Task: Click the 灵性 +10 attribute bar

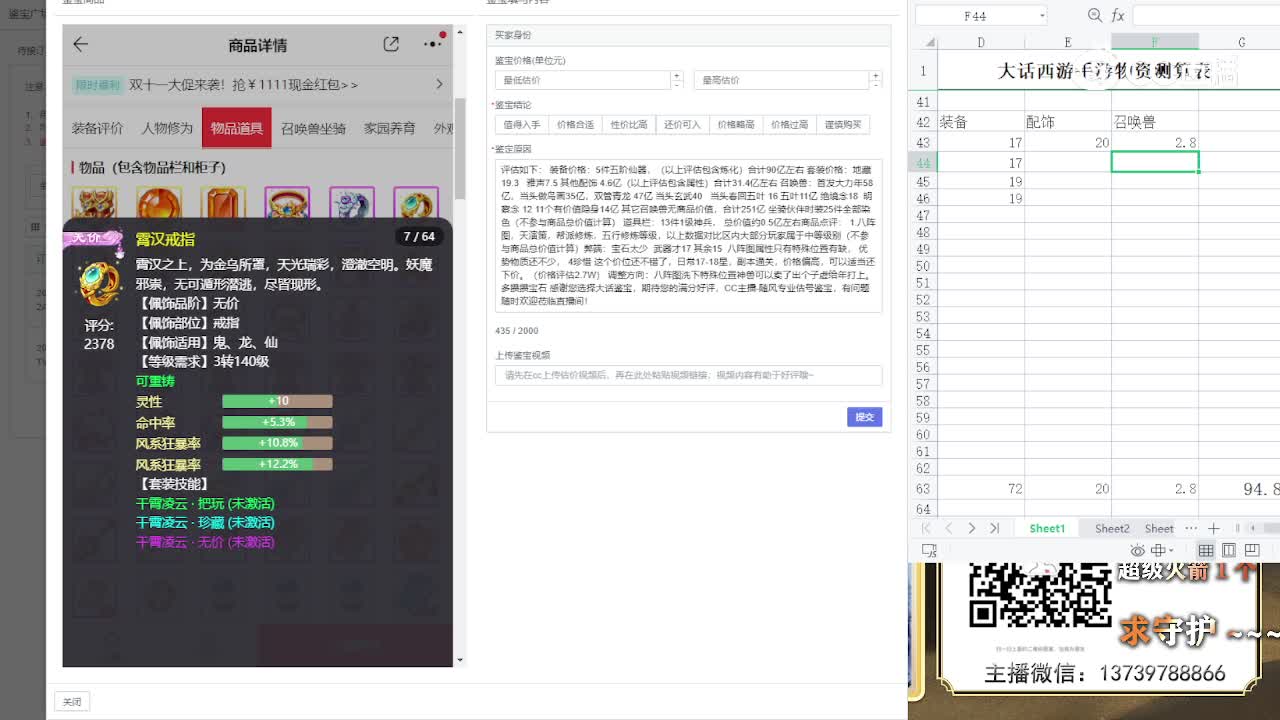Action: [277, 401]
